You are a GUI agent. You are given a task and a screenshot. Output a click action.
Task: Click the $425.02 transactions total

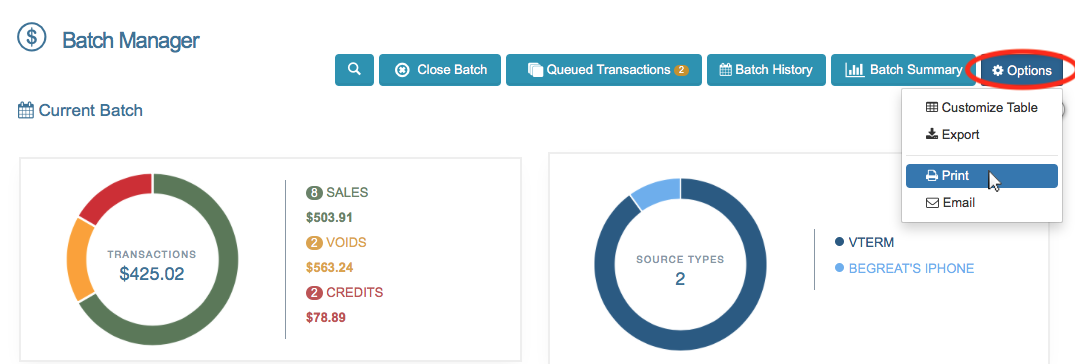tap(152, 274)
